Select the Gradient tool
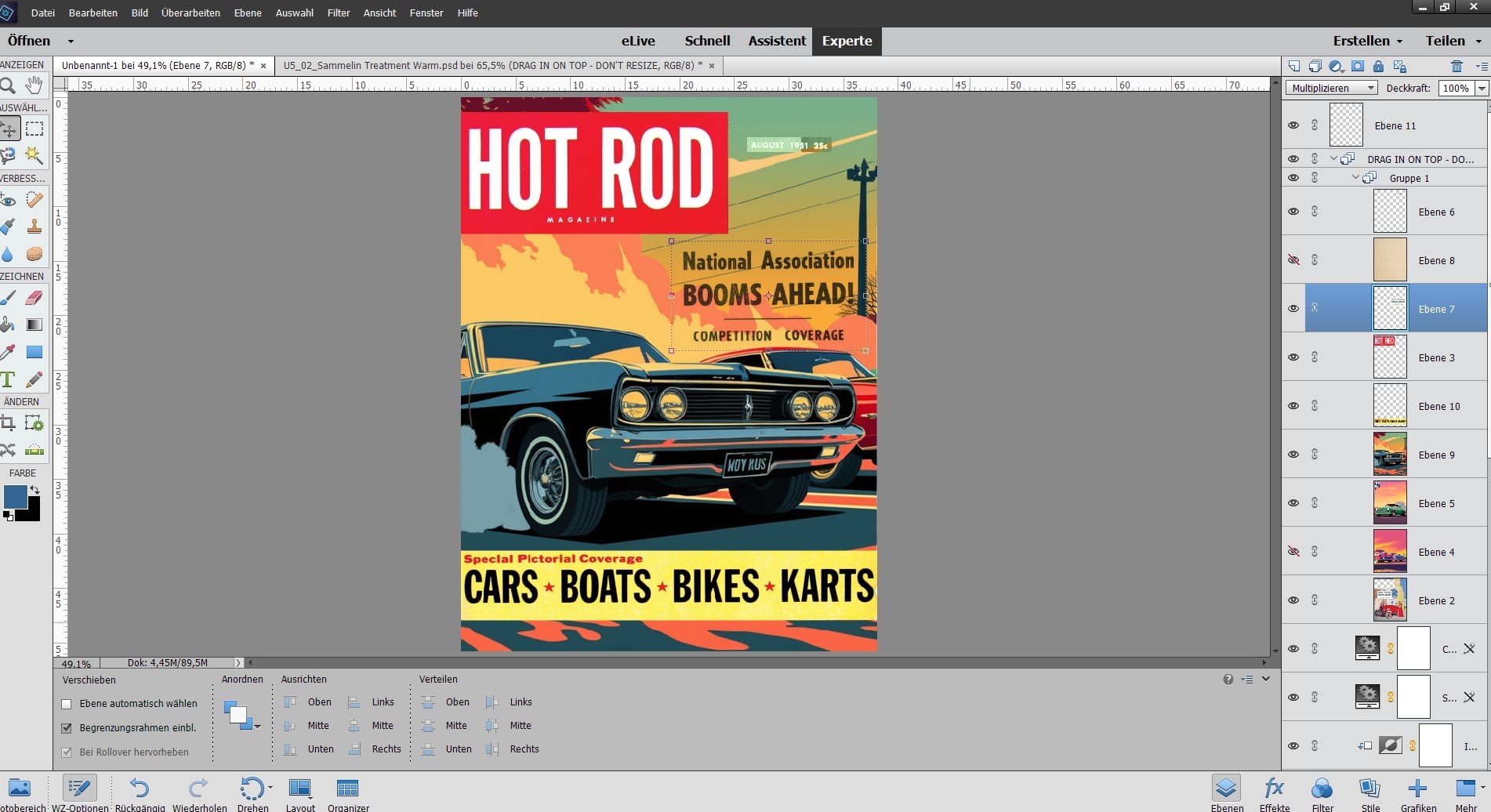 34,324
